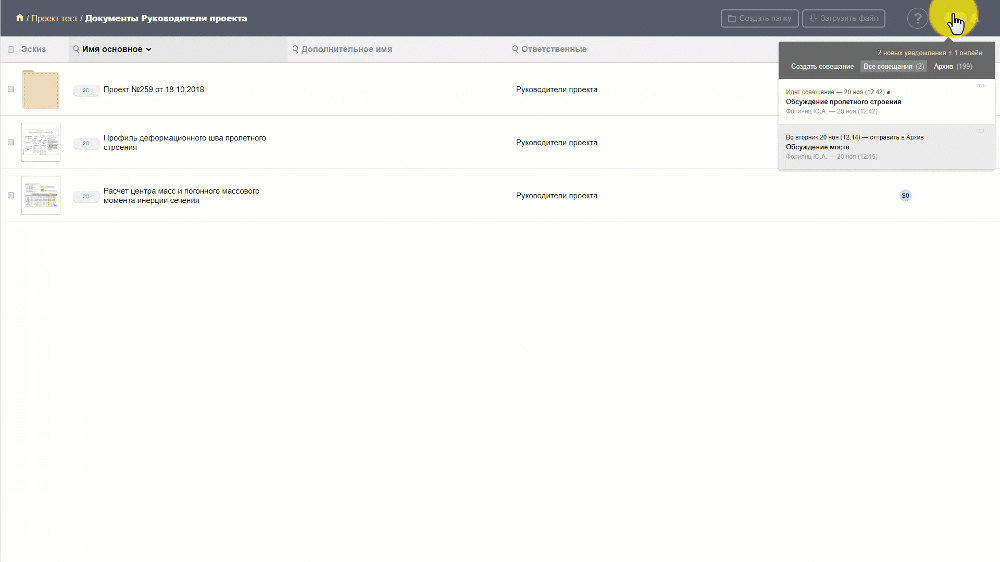Click '2 новых уведомления + 1 онлайн' text
Image resolution: width=1000 pixels, height=562 pixels.
[x=929, y=53]
